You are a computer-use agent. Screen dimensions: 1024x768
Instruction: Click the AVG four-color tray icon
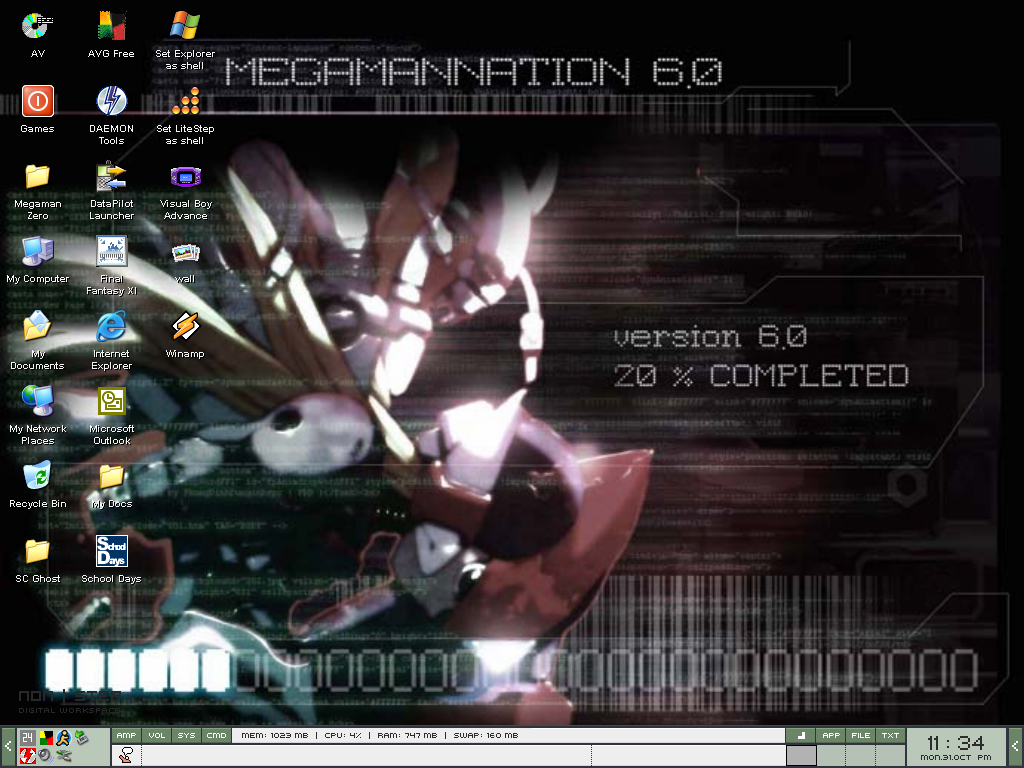[x=46, y=738]
